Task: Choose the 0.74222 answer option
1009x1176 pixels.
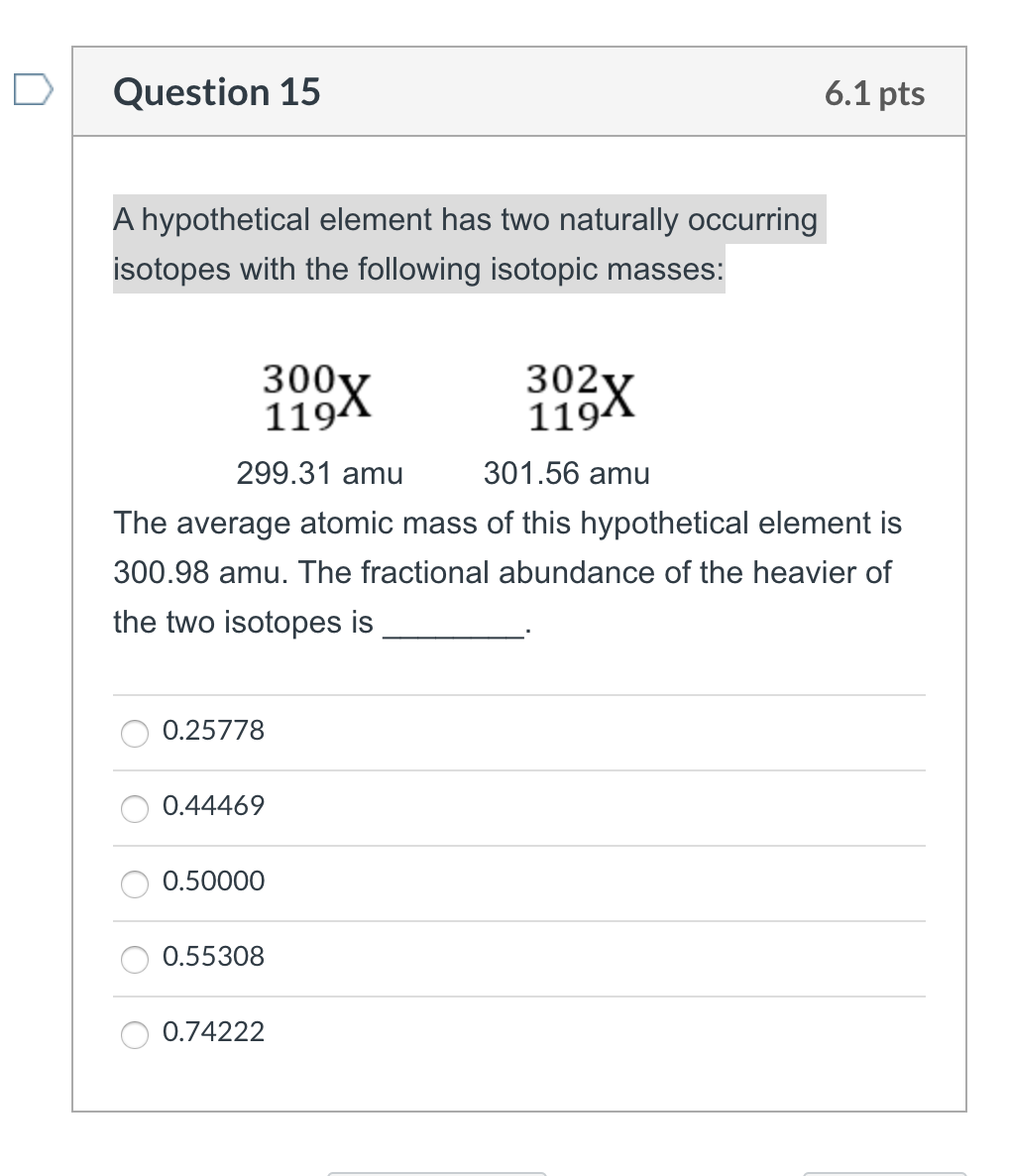Action: pos(134,1034)
